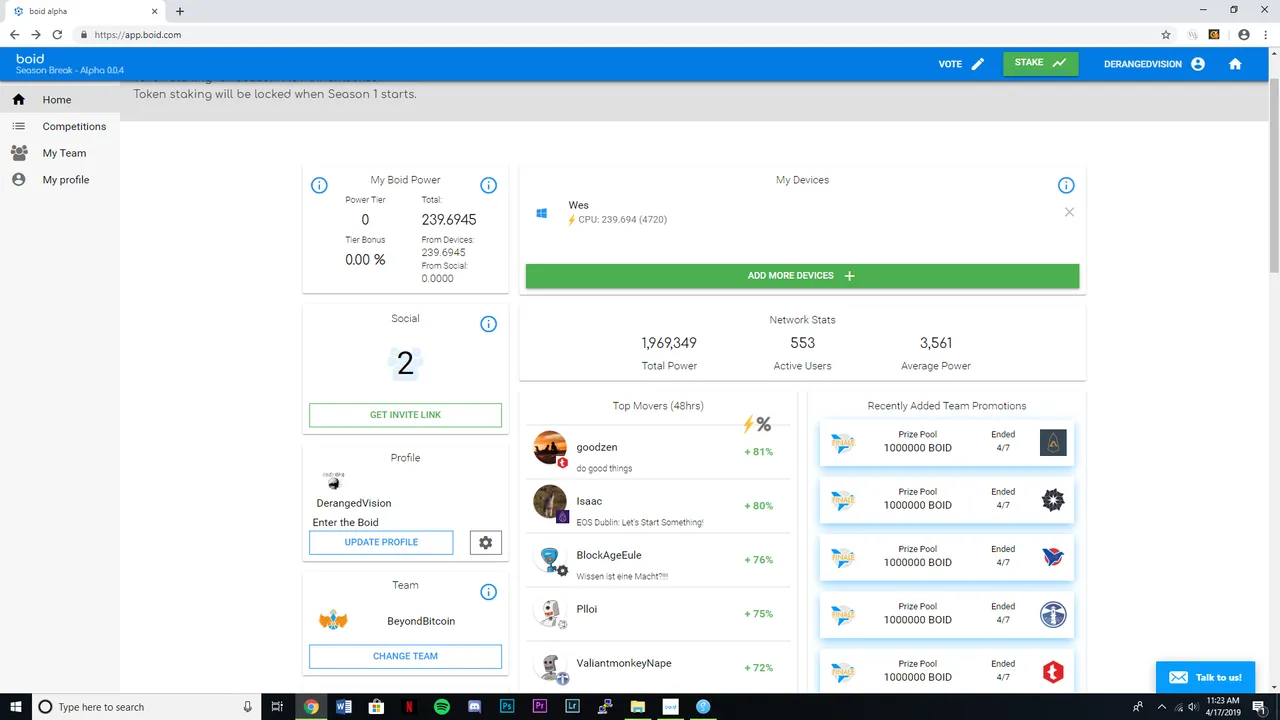Click goodzen name in Top Movers
This screenshot has width=1280, height=720.
coord(597,447)
